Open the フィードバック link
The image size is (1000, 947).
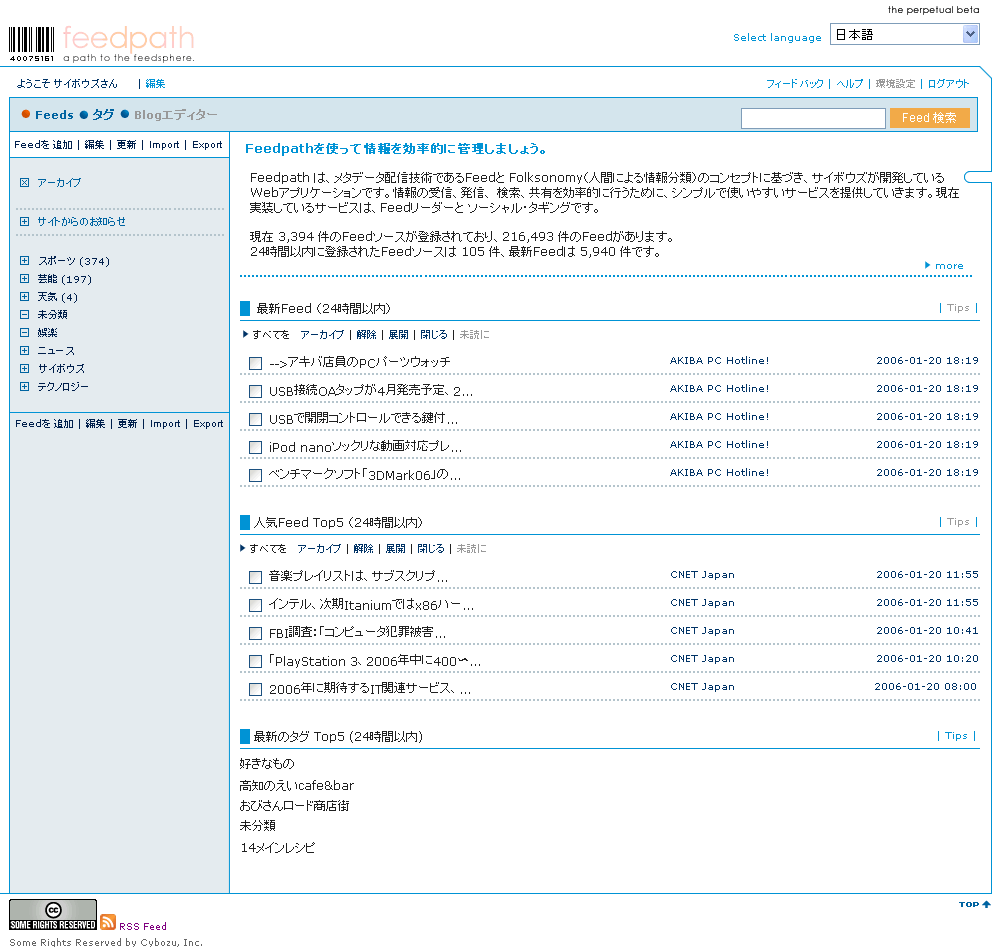[795, 84]
